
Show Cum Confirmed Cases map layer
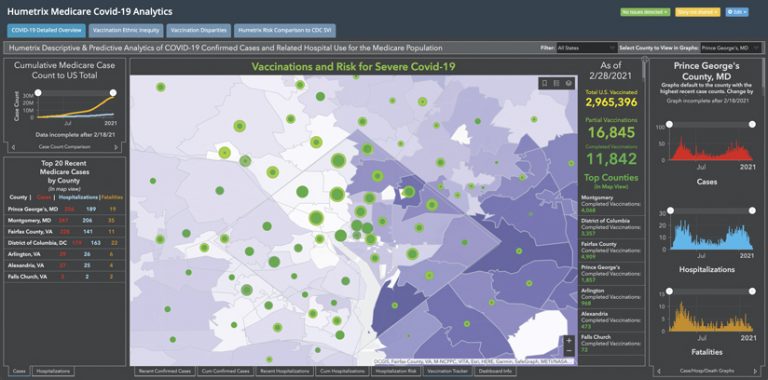(x=225, y=371)
